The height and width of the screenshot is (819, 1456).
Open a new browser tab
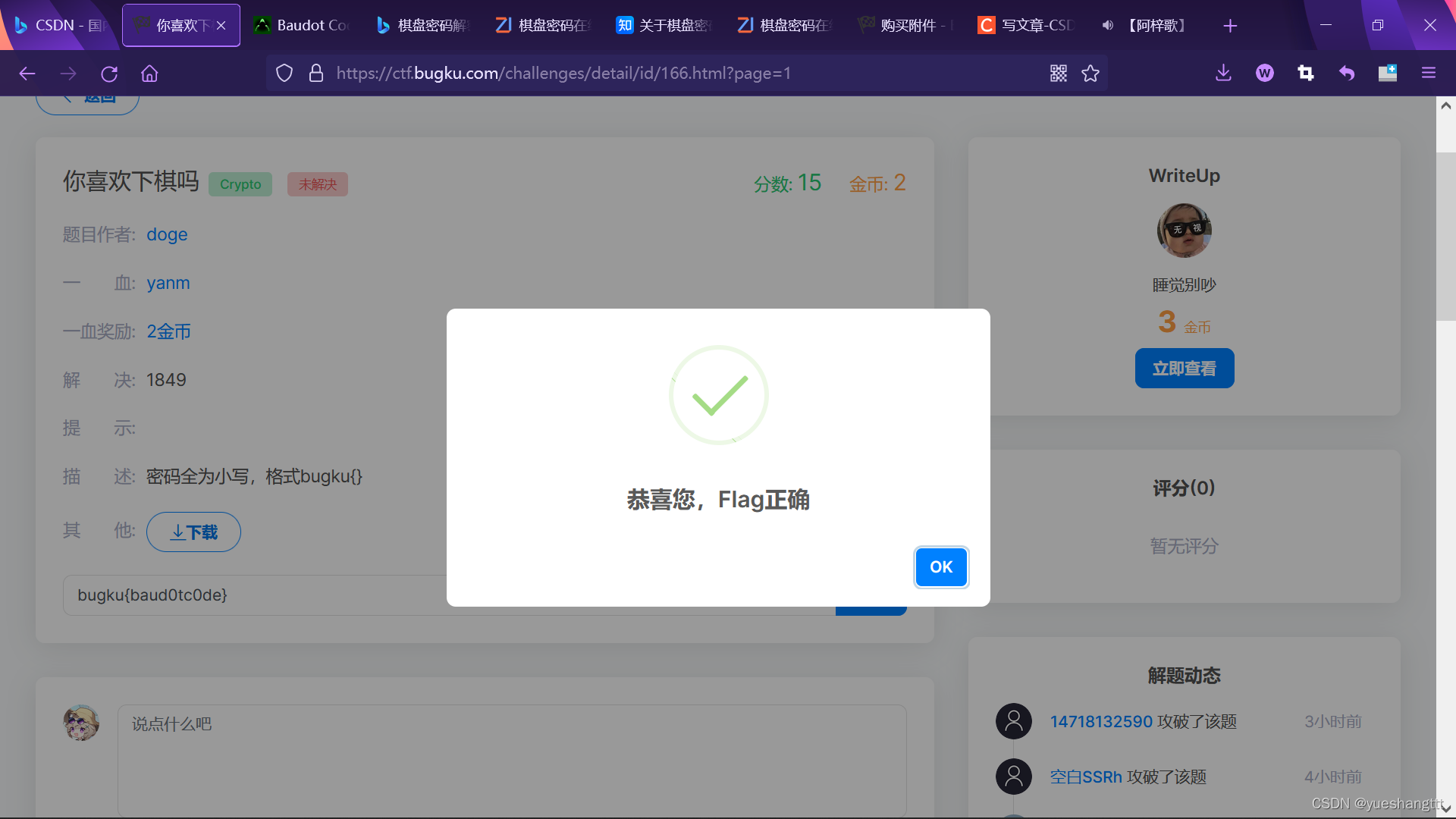tap(1230, 26)
